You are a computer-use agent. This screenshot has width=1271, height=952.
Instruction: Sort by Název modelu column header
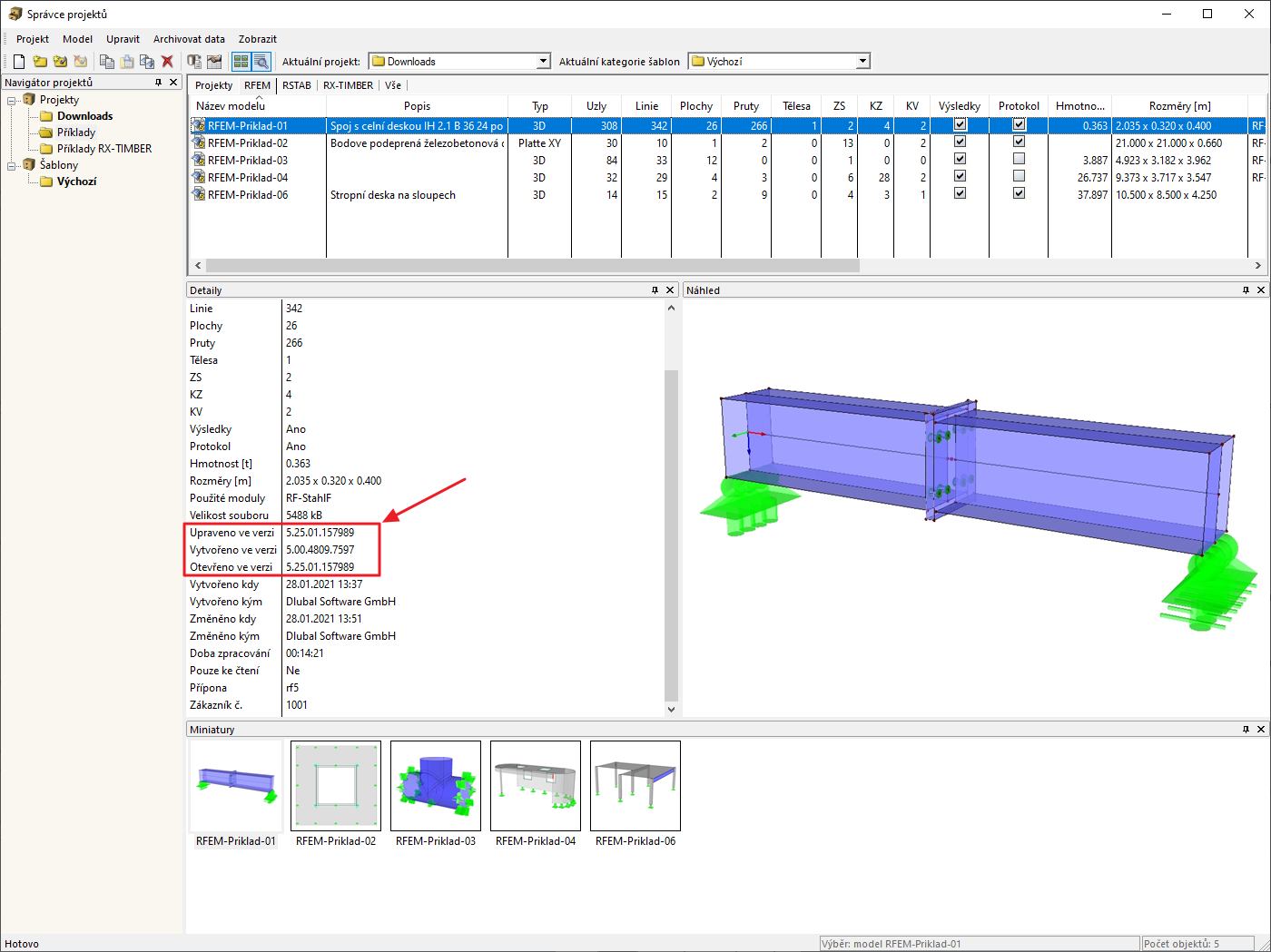(258, 106)
